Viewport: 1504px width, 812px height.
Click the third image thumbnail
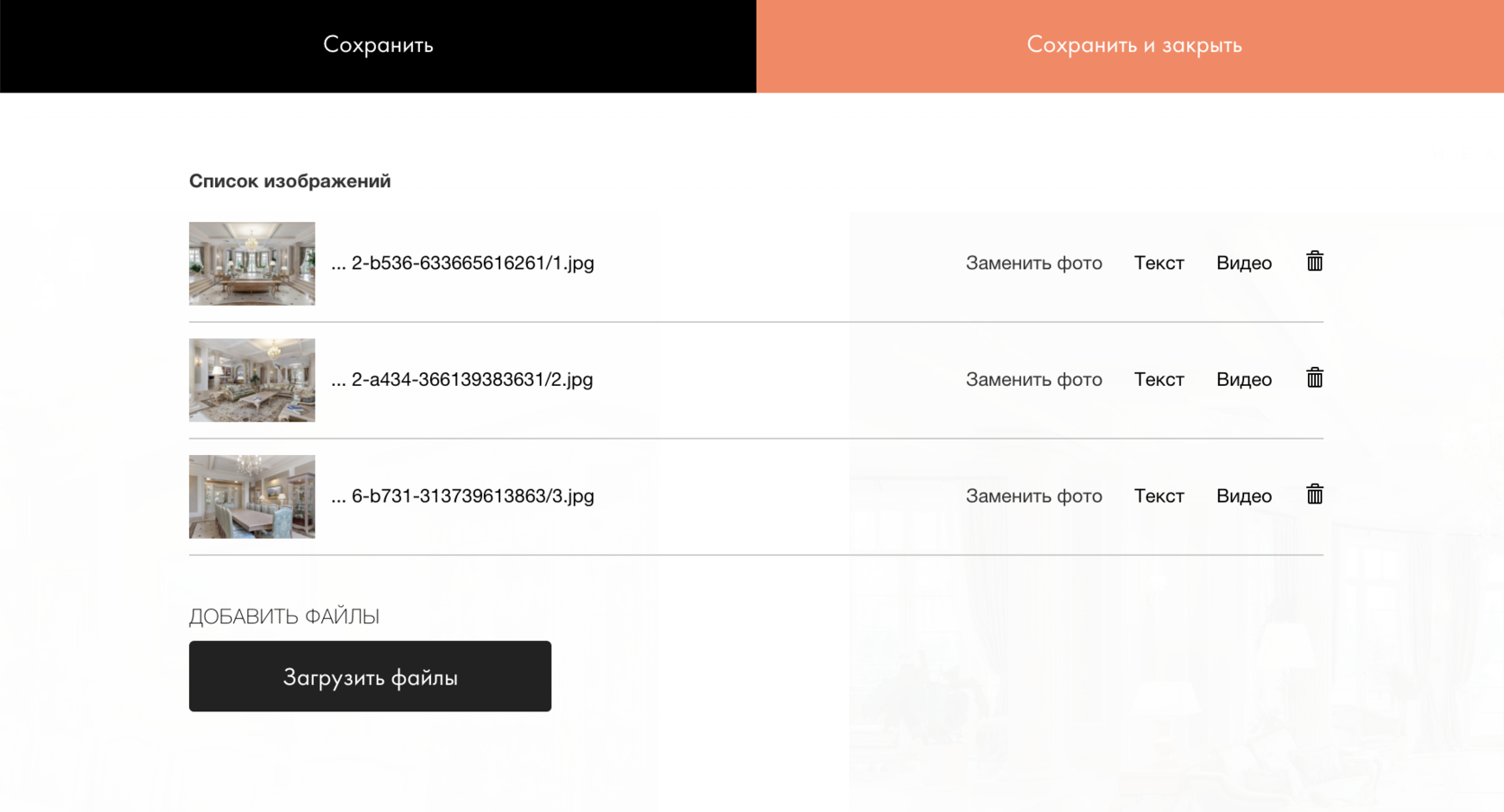click(252, 496)
